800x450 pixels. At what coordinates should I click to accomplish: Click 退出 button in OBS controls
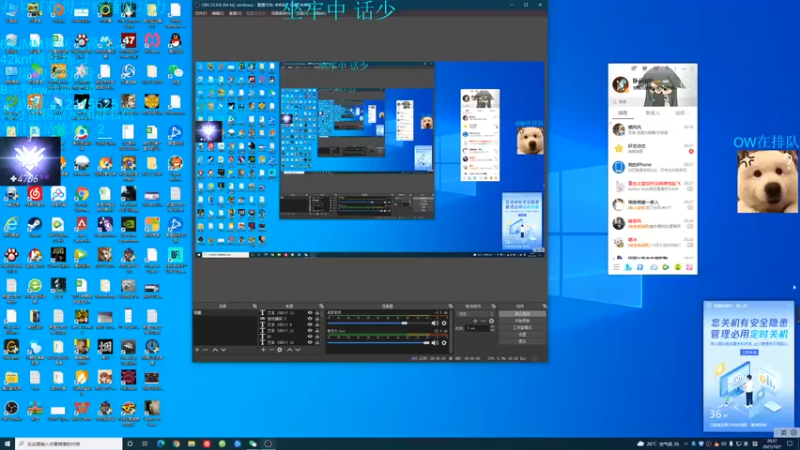point(522,341)
